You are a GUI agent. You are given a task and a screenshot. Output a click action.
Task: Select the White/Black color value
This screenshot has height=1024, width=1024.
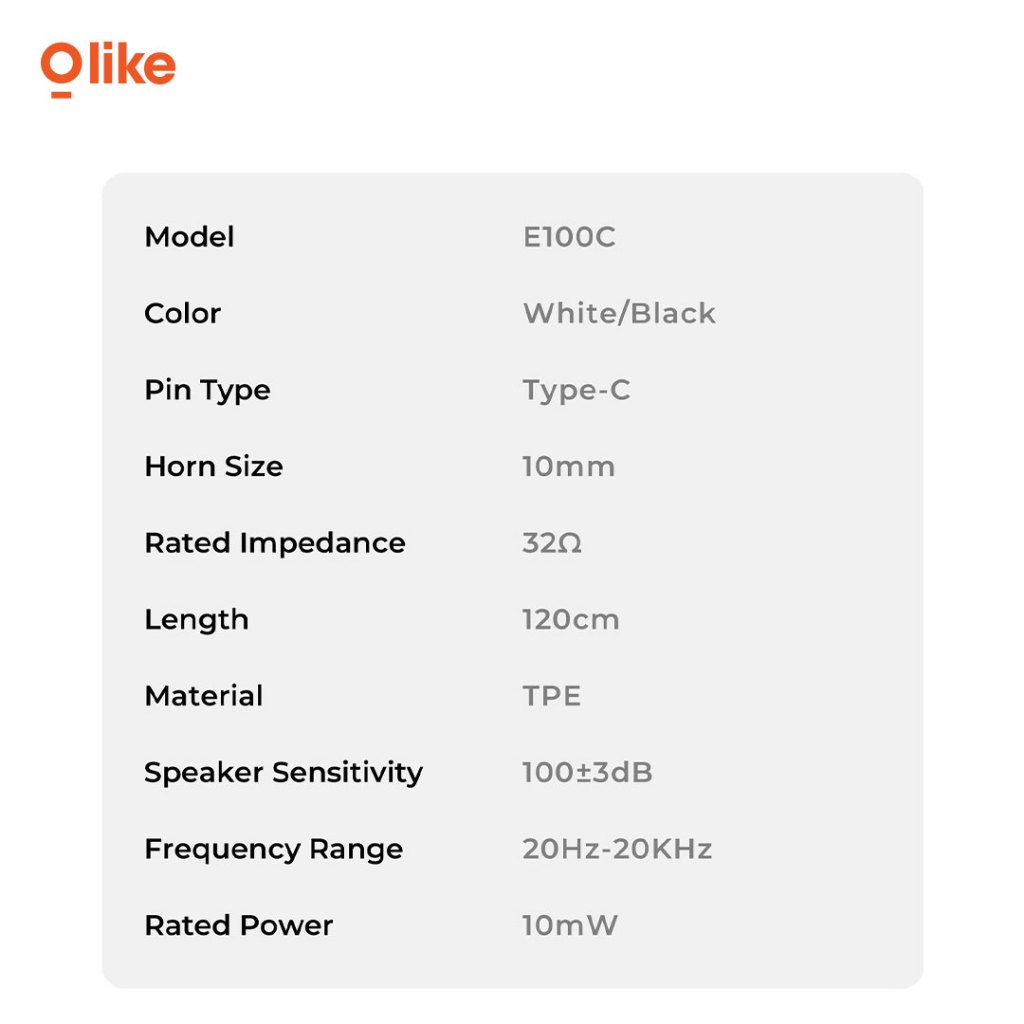point(619,313)
